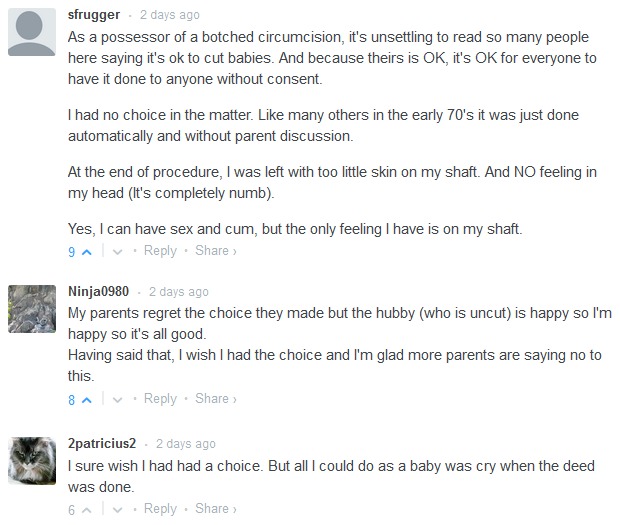Downvote 2patricius2's comment
Screen dimensions: 620x525
(117, 510)
